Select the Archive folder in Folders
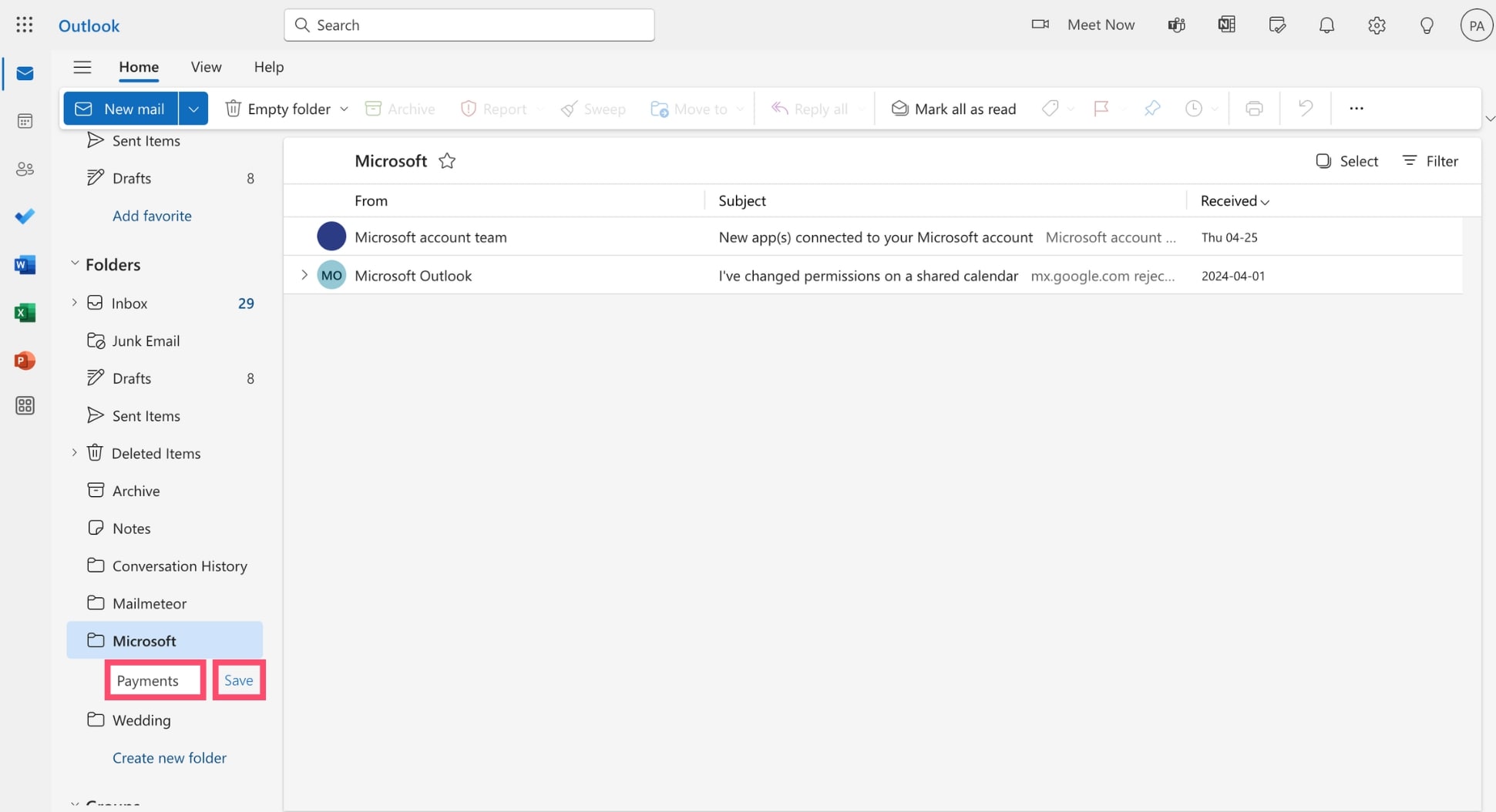This screenshot has width=1496, height=812. pyautogui.click(x=165, y=491)
